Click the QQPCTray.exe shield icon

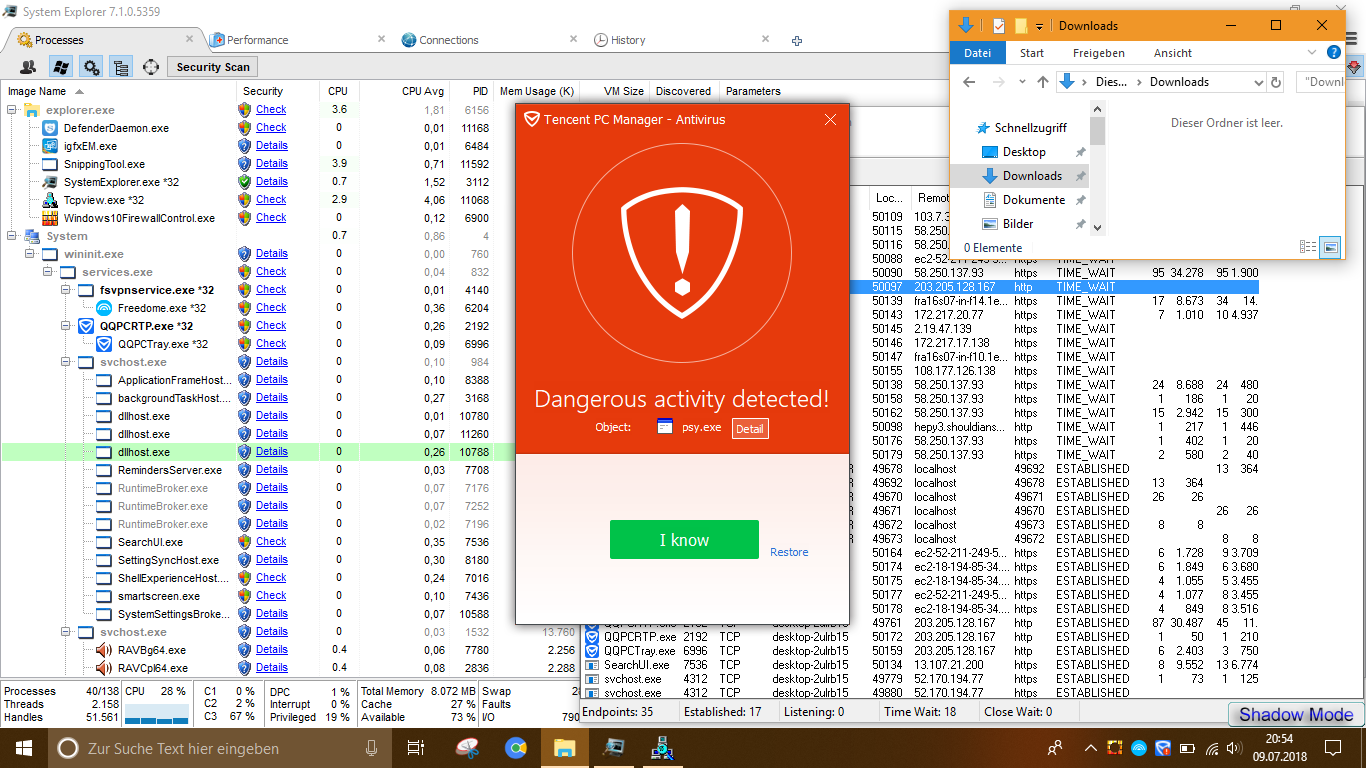click(104, 344)
